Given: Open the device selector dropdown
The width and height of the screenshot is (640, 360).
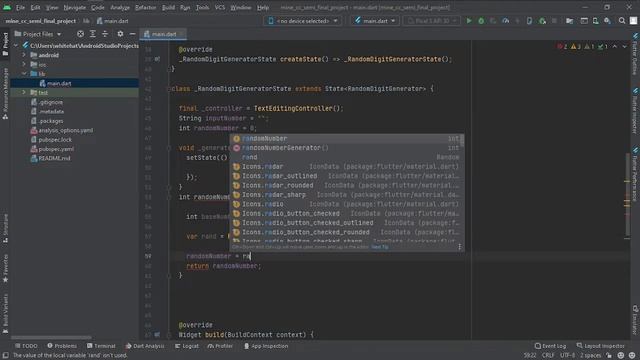Looking at the screenshot, I should (303, 21).
